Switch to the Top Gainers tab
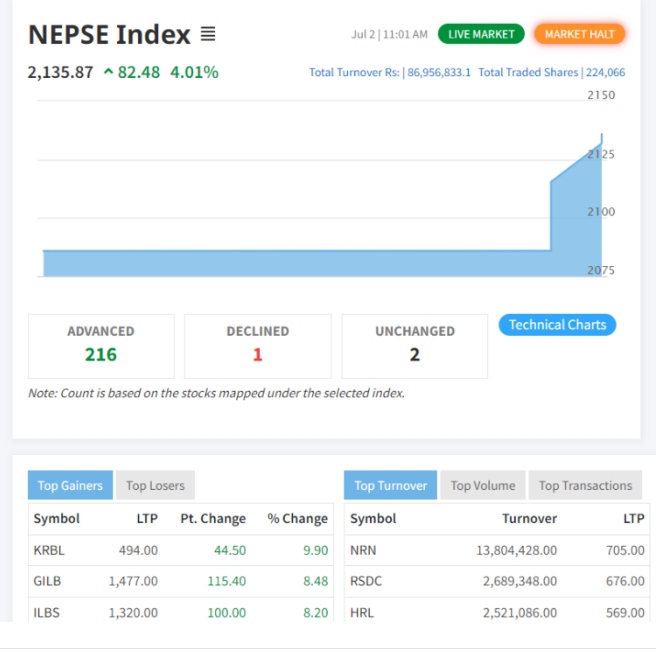This screenshot has height=653, width=661. pyautogui.click(x=70, y=486)
